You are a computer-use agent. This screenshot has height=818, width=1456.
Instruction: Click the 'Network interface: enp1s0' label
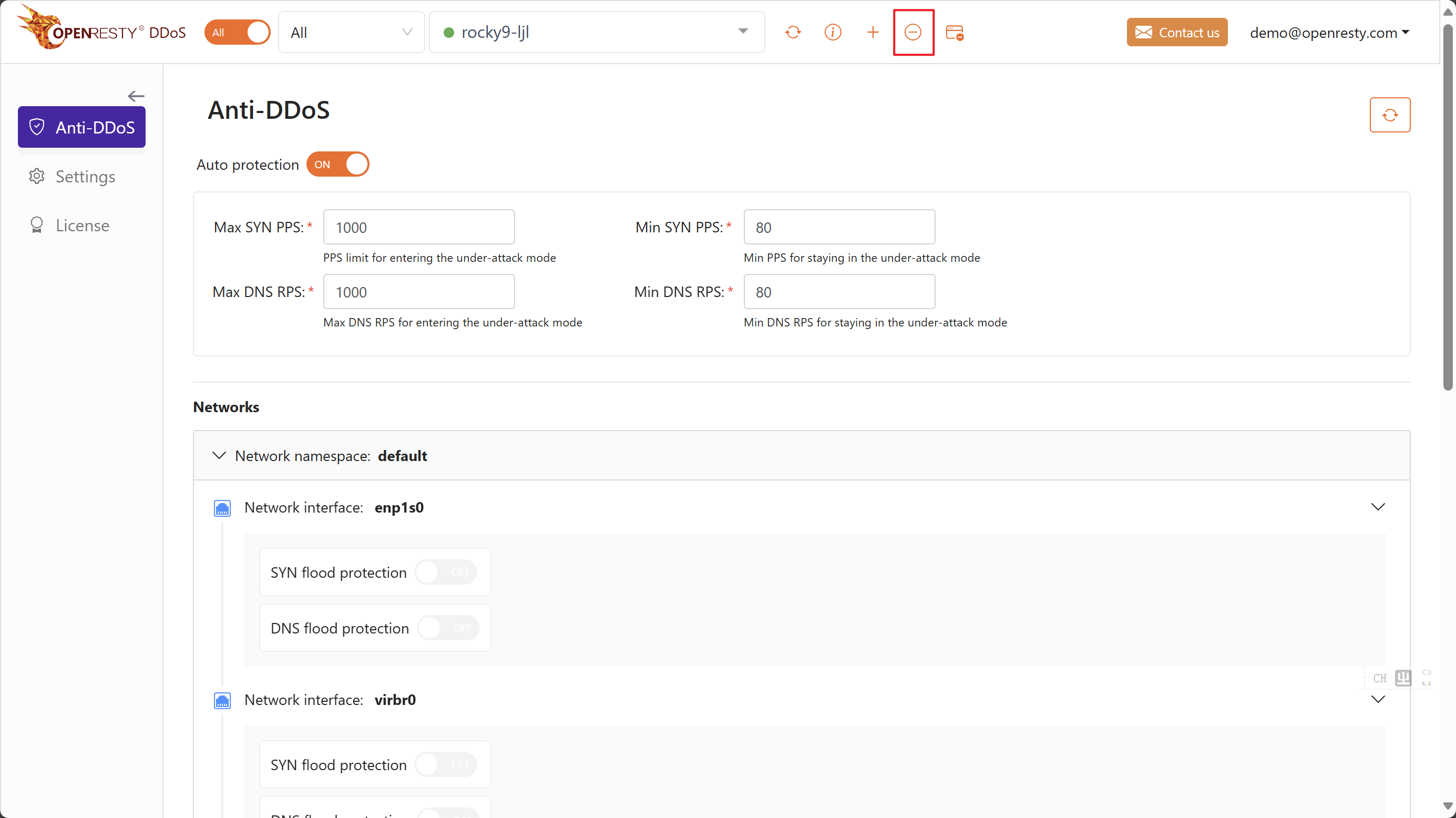[x=333, y=508]
